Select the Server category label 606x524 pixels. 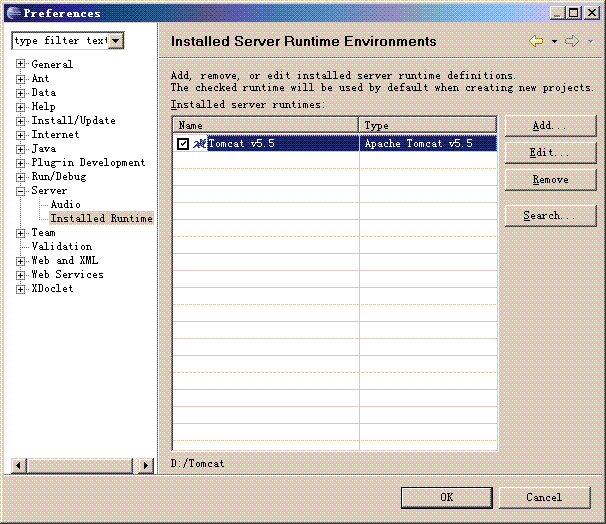coord(49,191)
